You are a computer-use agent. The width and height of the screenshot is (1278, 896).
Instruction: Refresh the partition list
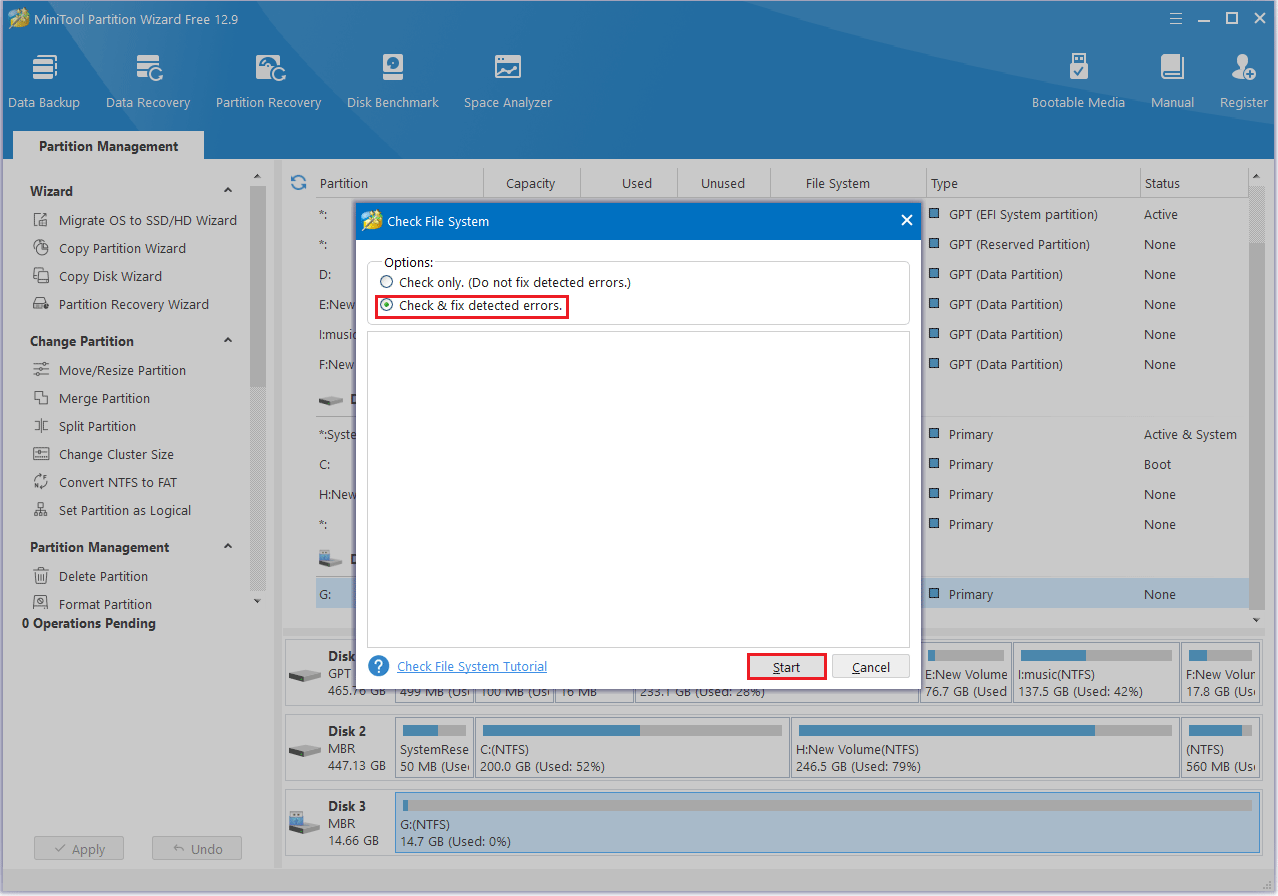click(298, 183)
